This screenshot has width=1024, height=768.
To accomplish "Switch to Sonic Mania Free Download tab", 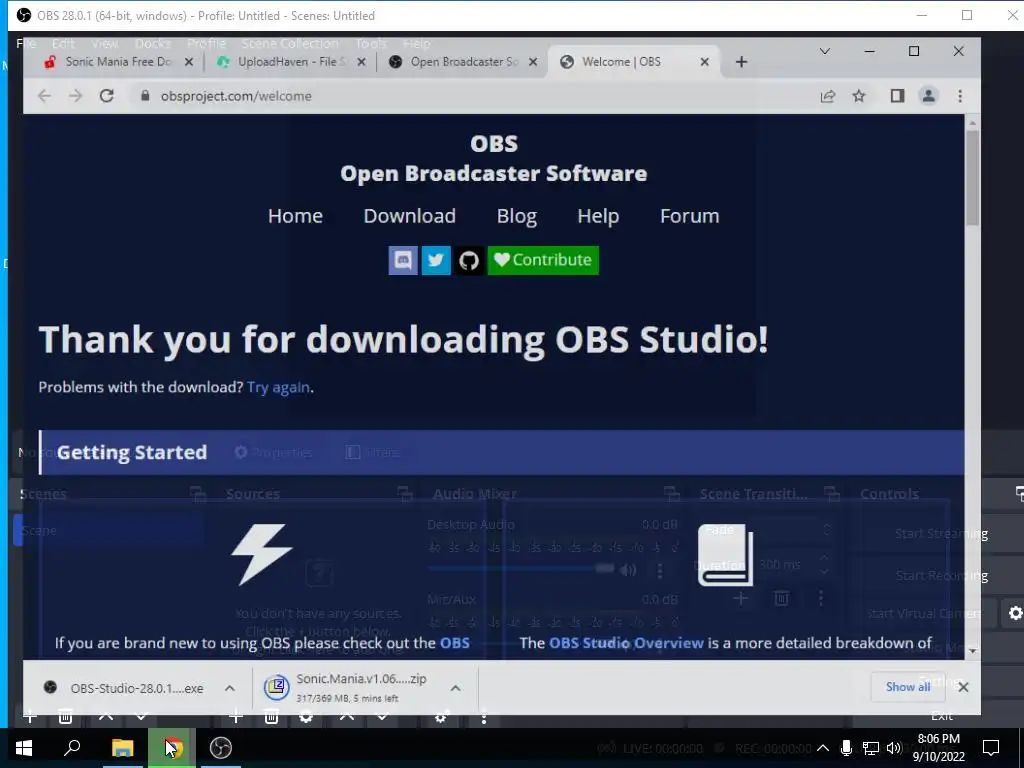I will (118, 62).
